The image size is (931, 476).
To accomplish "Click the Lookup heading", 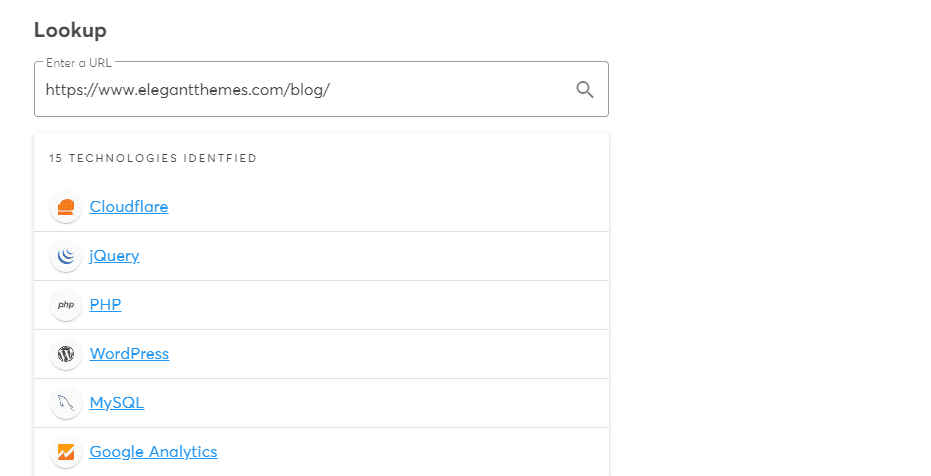I will [70, 30].
